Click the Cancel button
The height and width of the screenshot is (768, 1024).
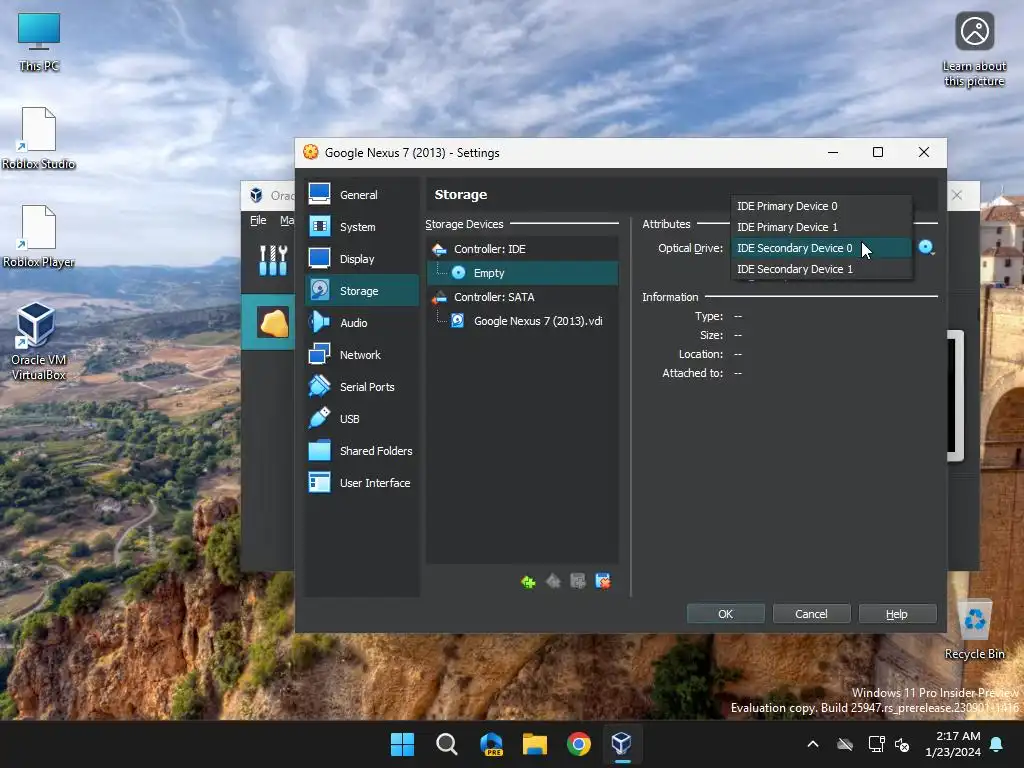pos(811,614)
